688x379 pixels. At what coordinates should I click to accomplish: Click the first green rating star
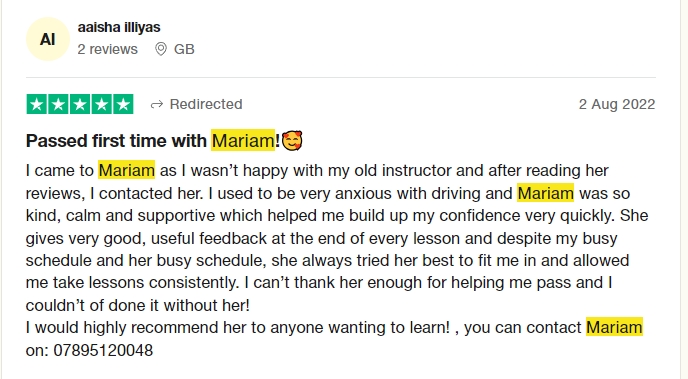click(x=37, y=104)
